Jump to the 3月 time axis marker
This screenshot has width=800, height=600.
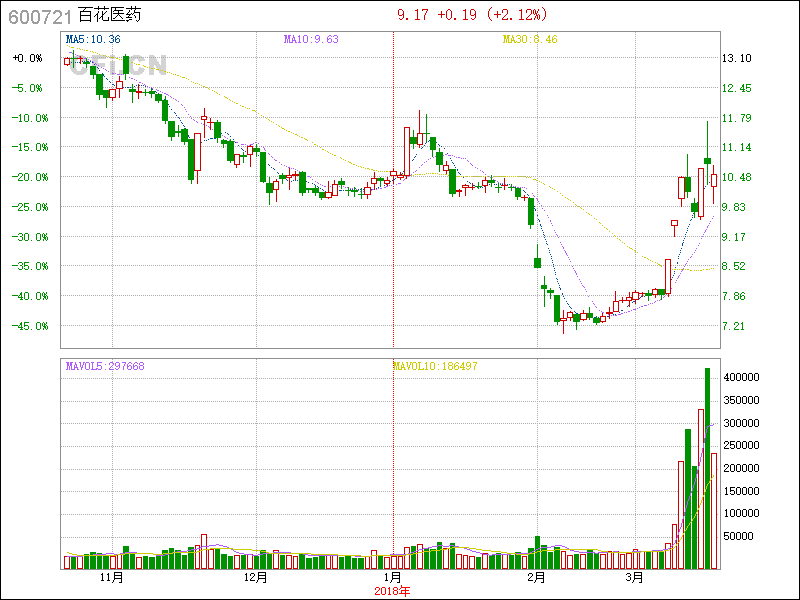634,577
